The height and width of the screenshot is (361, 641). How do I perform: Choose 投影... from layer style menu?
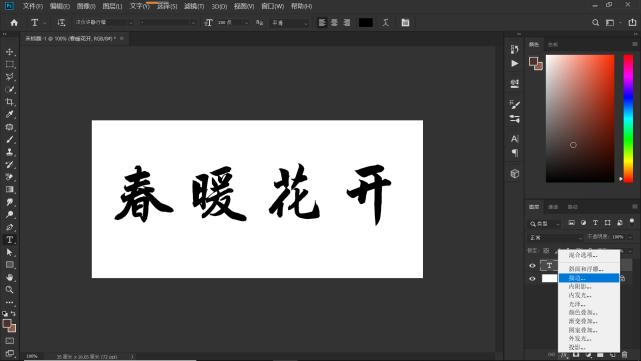589,347
